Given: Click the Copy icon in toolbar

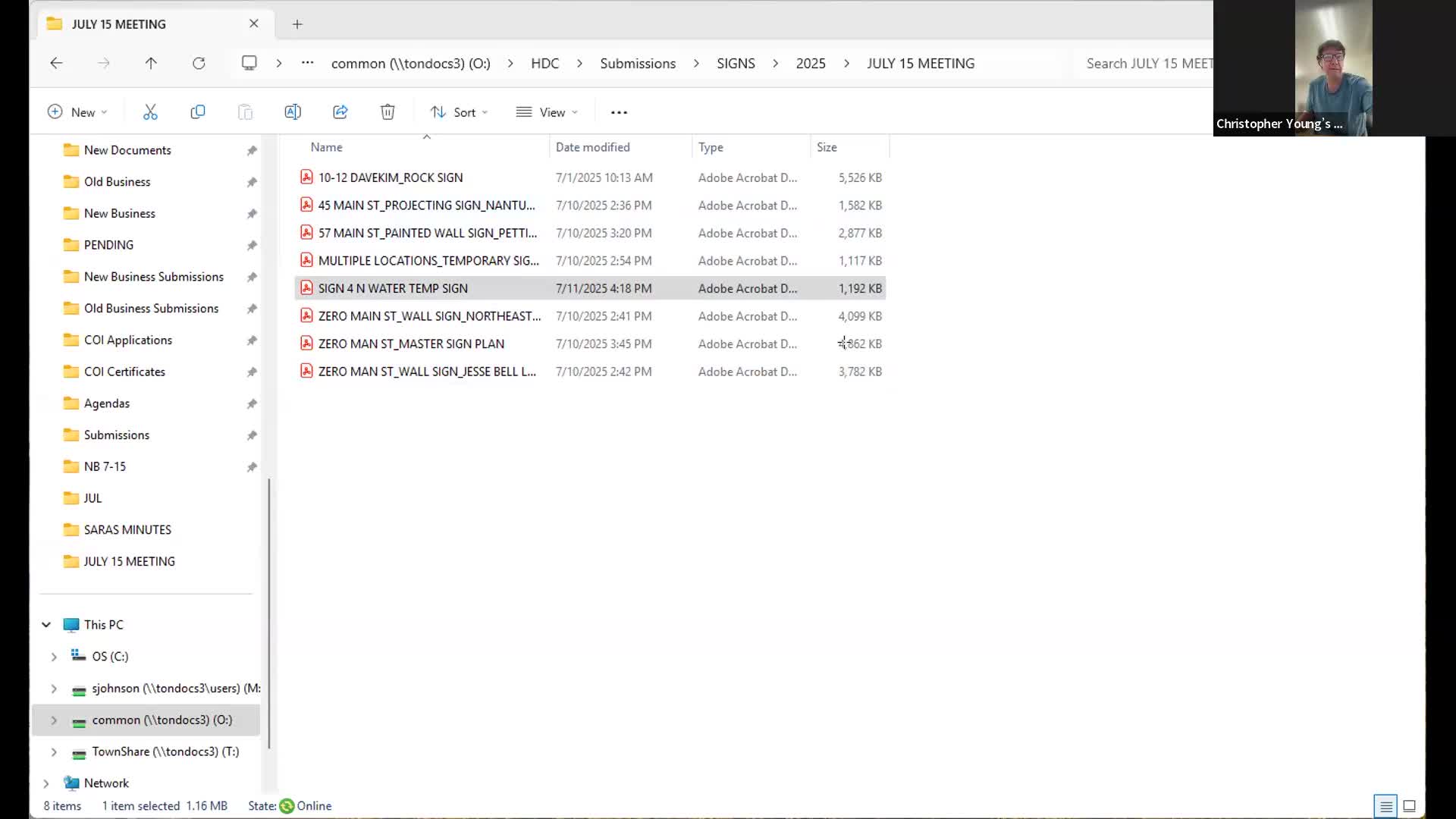Looking at the screenshot, I should [x=197, y=112].
